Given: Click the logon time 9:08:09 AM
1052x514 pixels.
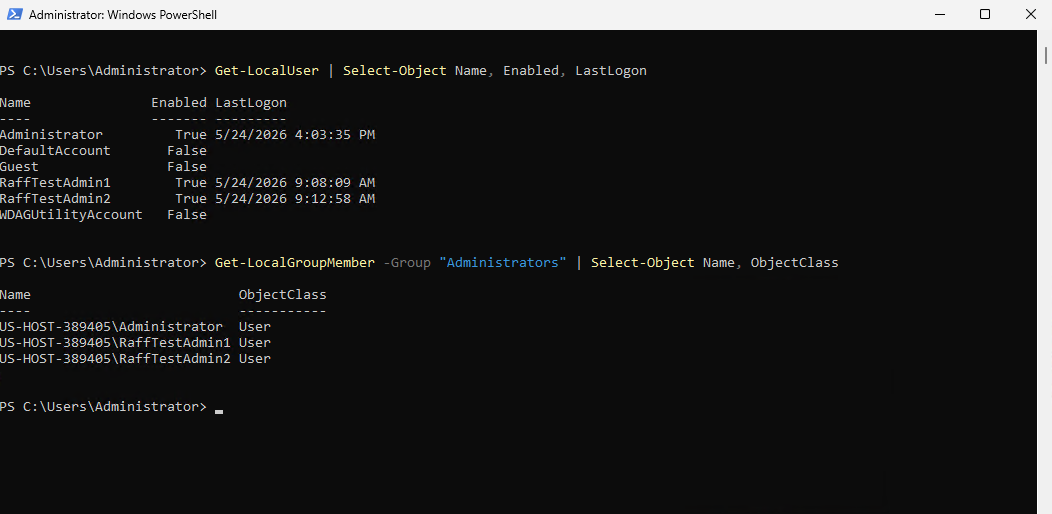Looking at the screenshot, I should coord(335,183).
